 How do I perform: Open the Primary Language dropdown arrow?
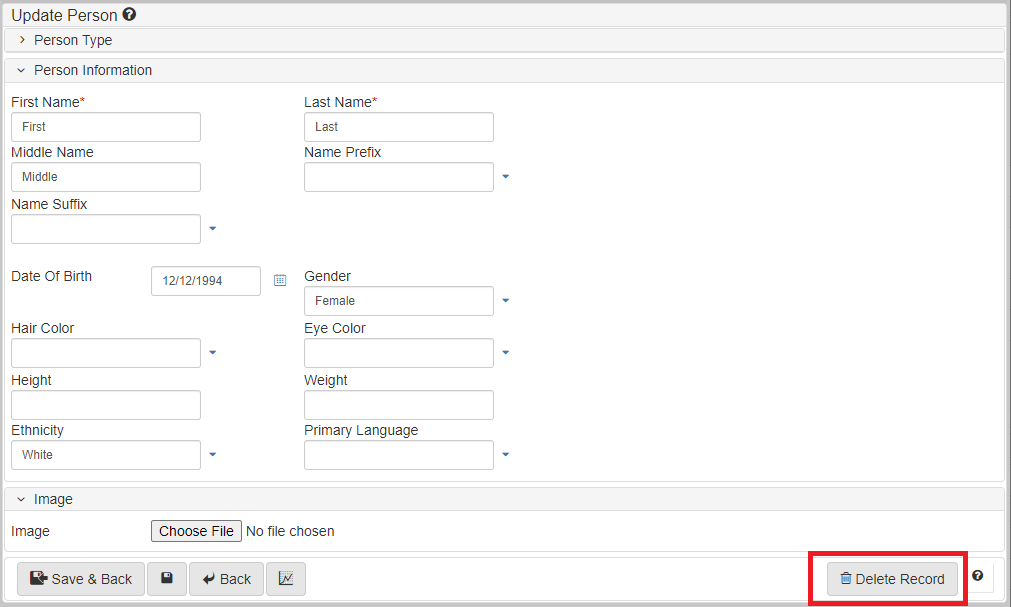point(505,455)
